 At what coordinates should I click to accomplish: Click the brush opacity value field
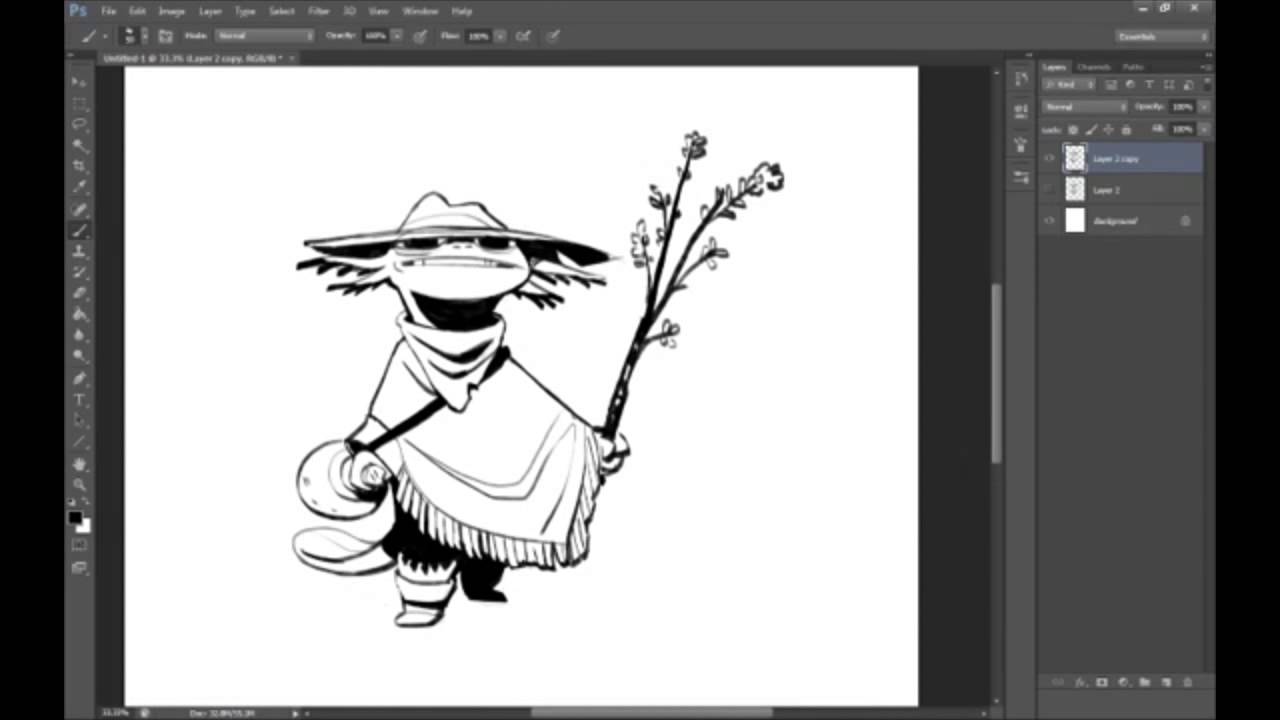375,36
